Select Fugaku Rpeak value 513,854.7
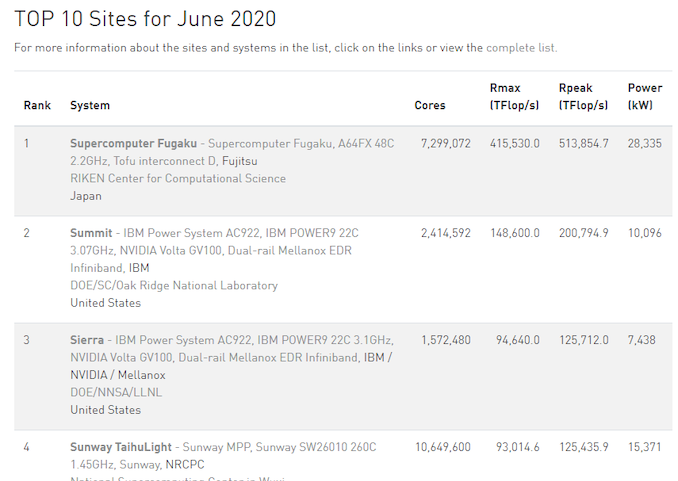This screenshot has height=481, width=678. 583,144
